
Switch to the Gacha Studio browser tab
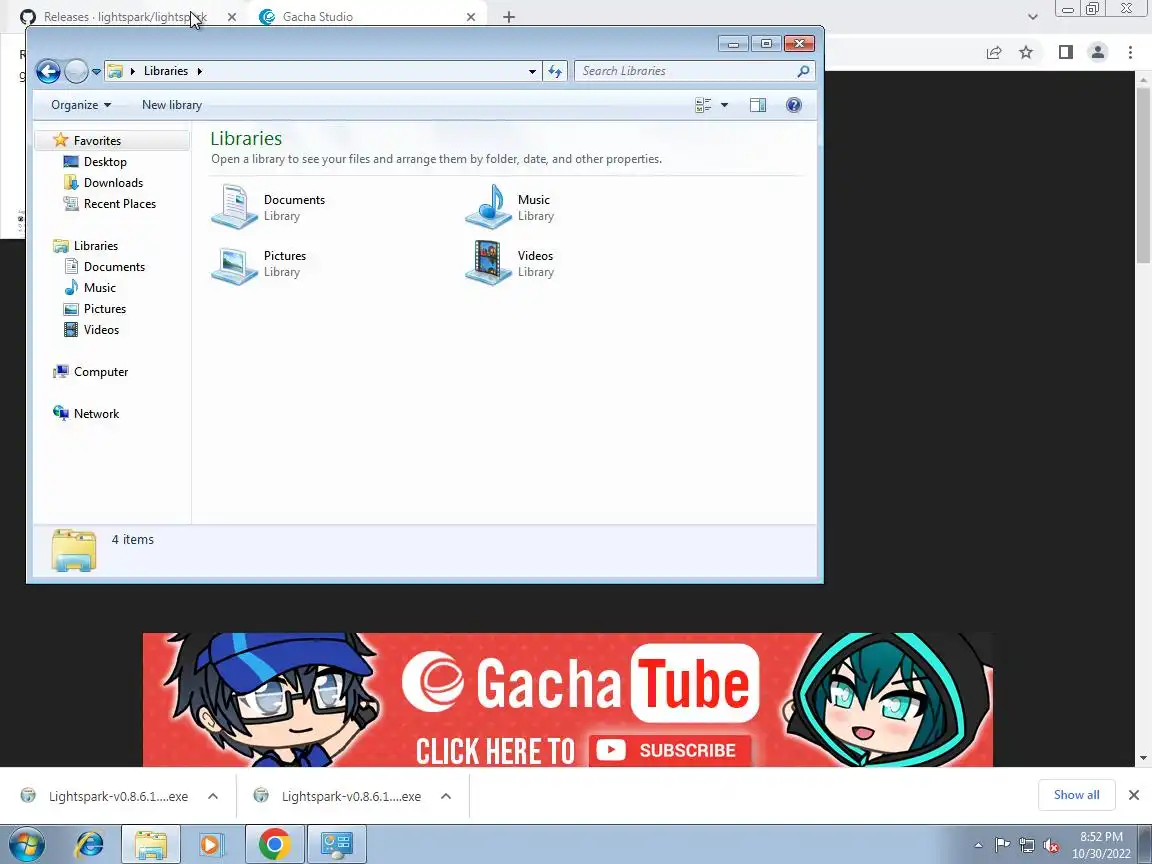(317, 17)
